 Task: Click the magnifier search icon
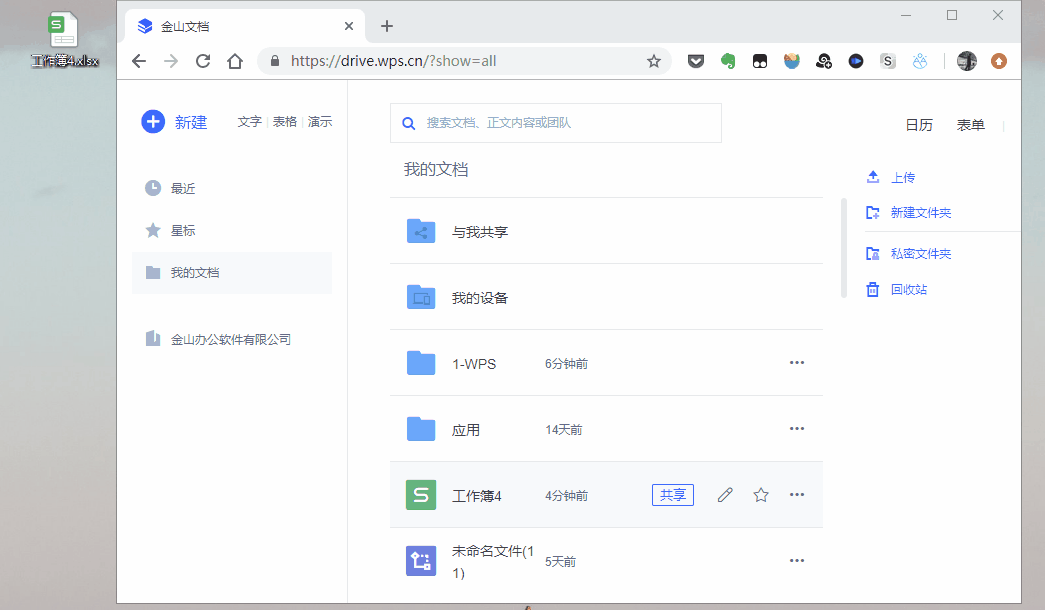(x=409, y=123)
